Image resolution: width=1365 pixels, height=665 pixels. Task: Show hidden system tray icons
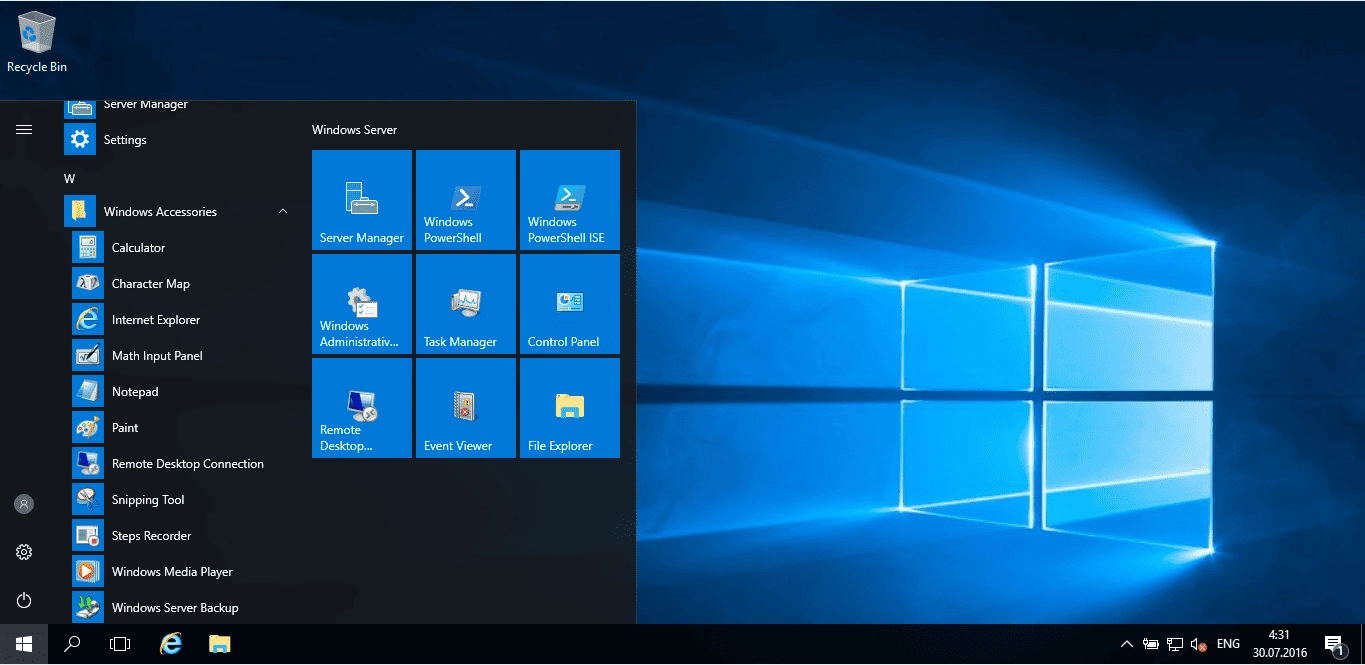click(x=1127, y=644)
